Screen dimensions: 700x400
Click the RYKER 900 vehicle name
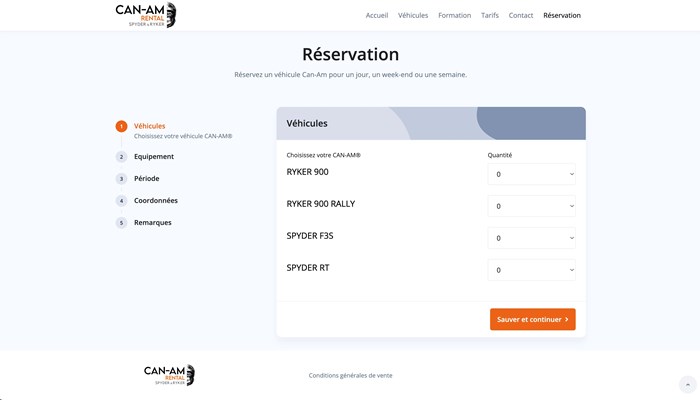[308, 172]
